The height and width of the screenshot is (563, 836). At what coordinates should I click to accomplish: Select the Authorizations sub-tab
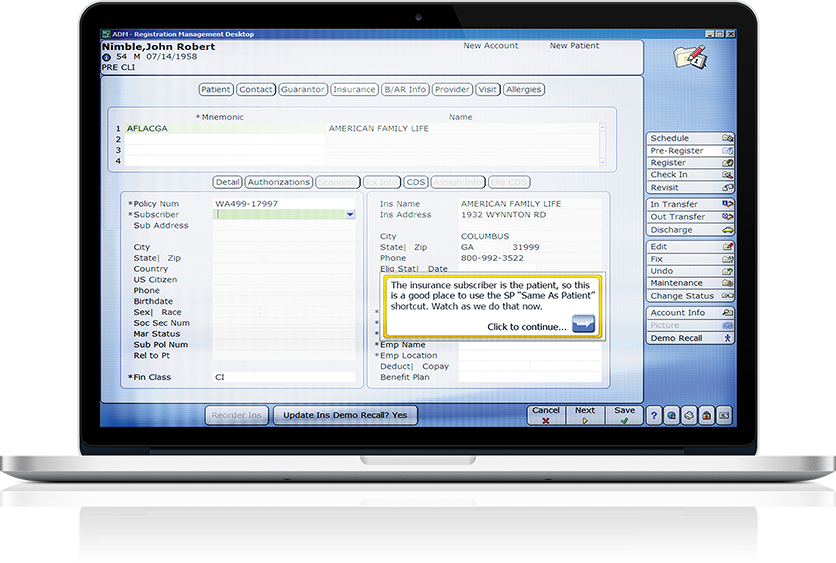(x=279, y=183)
